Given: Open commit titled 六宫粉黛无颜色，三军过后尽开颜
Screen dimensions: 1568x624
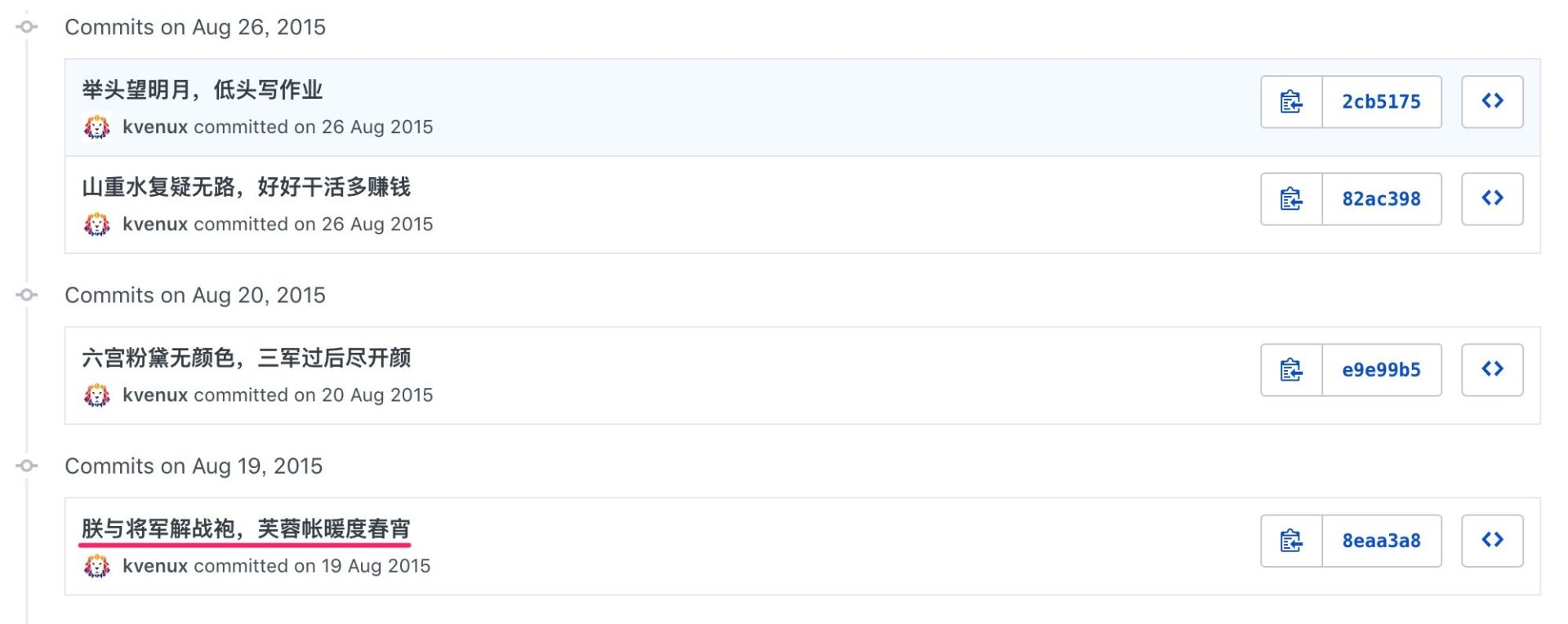Looking at the screenshot, I should [246, 358].
